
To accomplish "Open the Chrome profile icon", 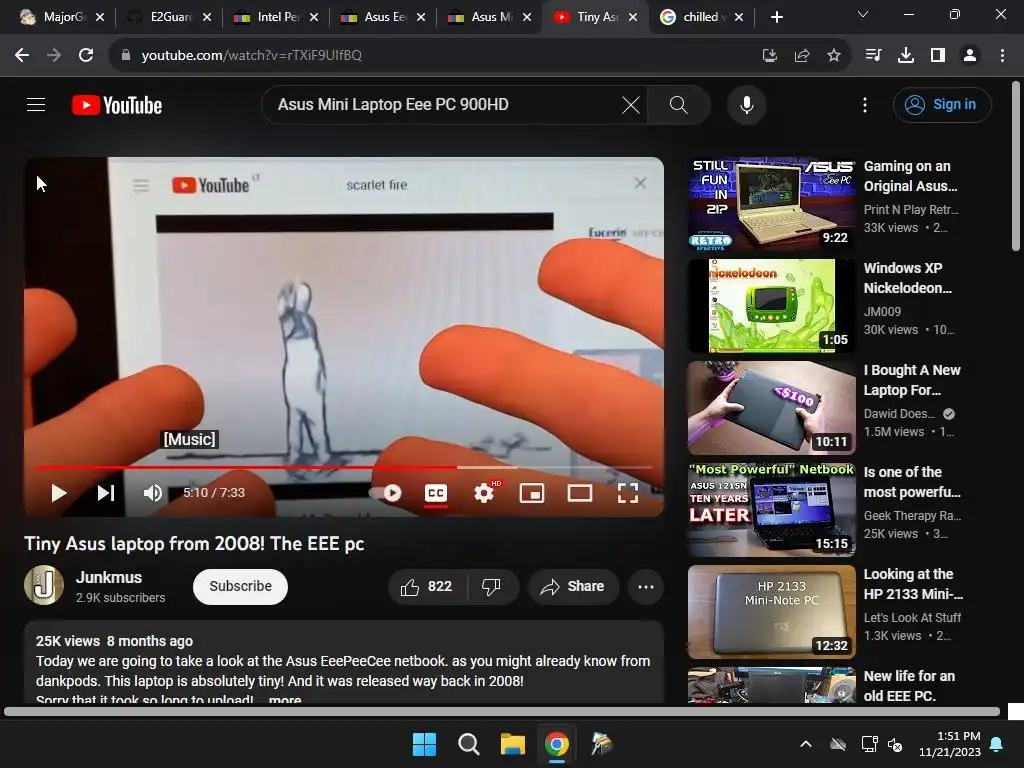I will click(x=970, y=55).
